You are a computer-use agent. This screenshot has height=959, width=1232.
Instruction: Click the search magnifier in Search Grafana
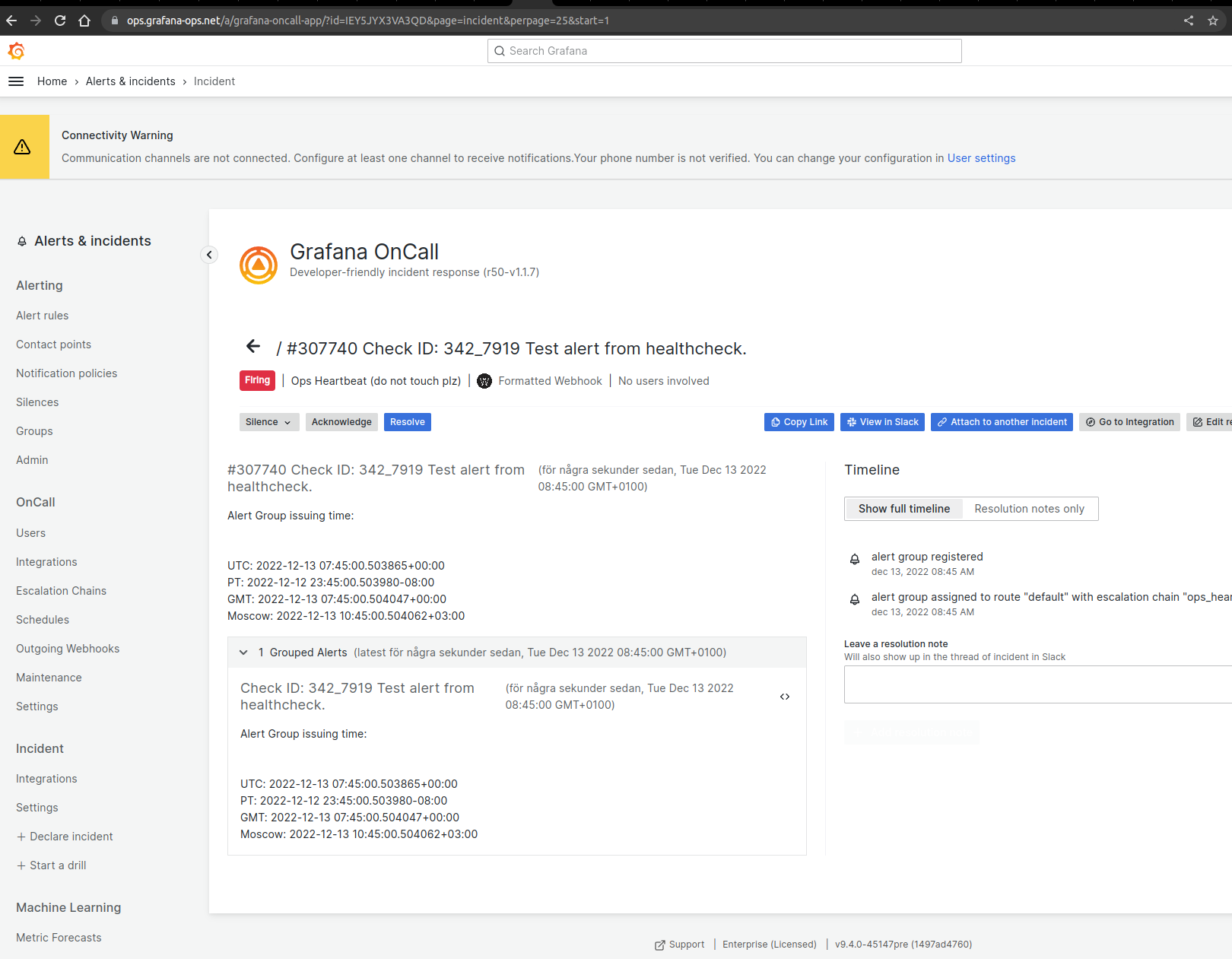[500, 50]
